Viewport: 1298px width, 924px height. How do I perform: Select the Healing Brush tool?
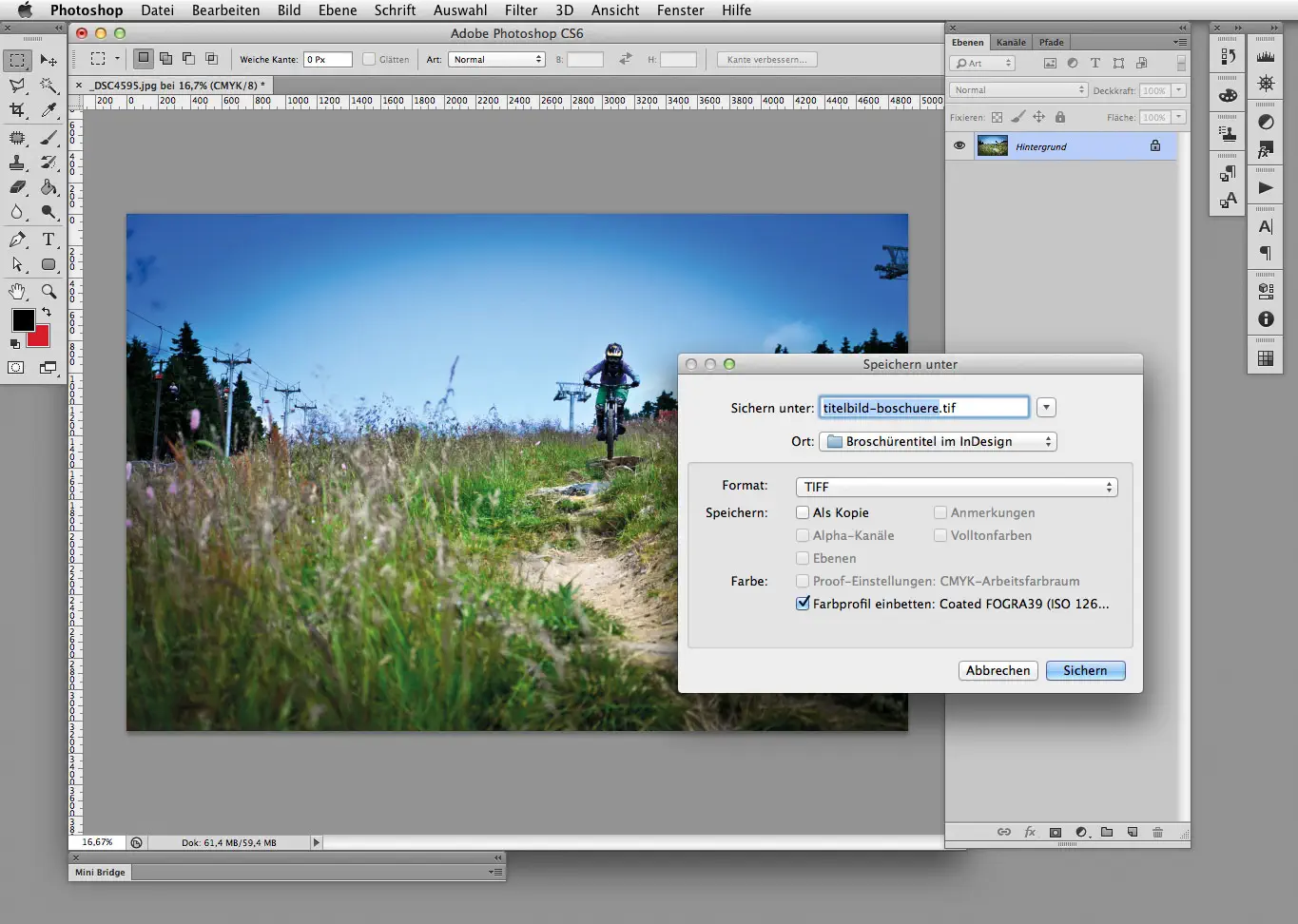[17, 137]
